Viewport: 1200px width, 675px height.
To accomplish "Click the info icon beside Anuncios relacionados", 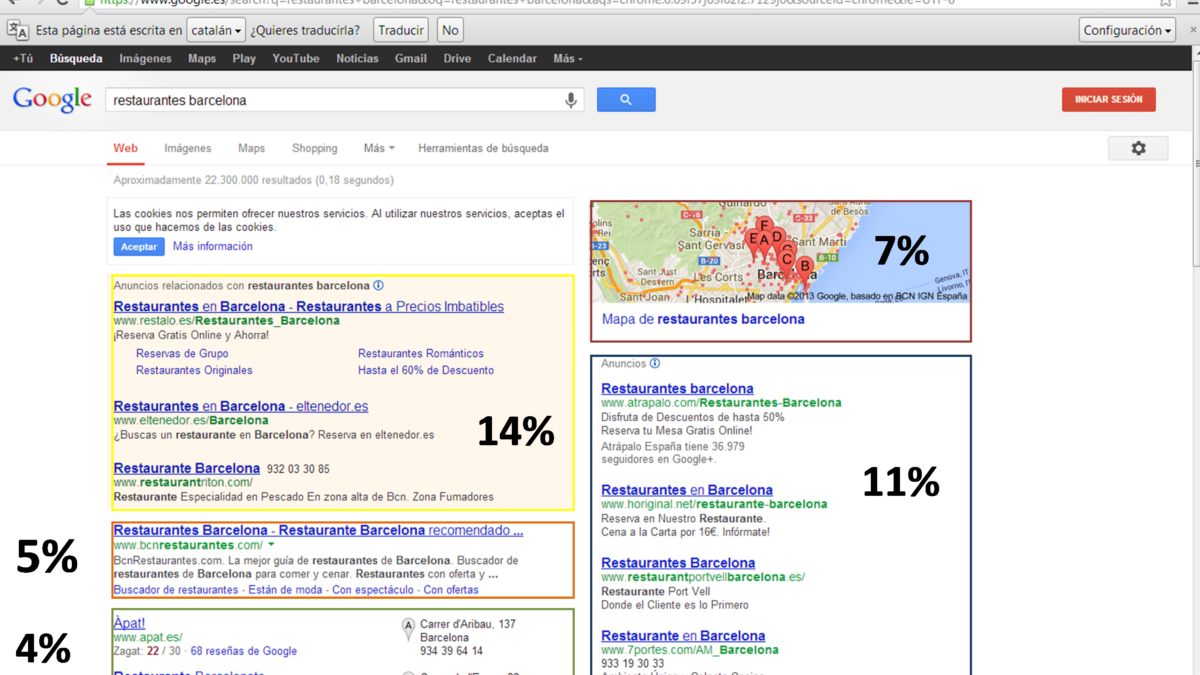I will [x=379, y=286].
